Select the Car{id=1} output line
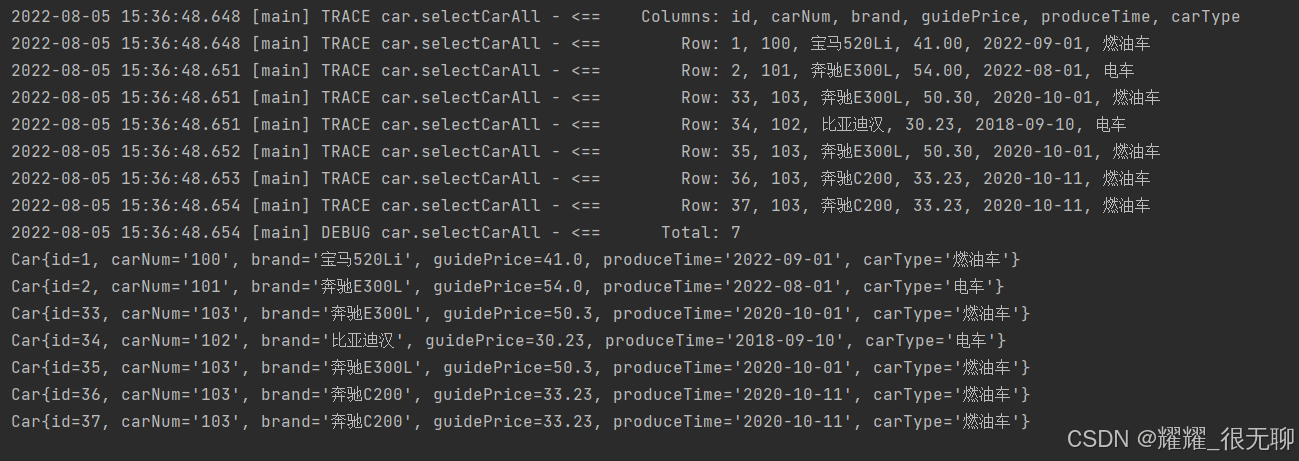Viewport: 1299px width, 461px height. click(x=515, y=260)
